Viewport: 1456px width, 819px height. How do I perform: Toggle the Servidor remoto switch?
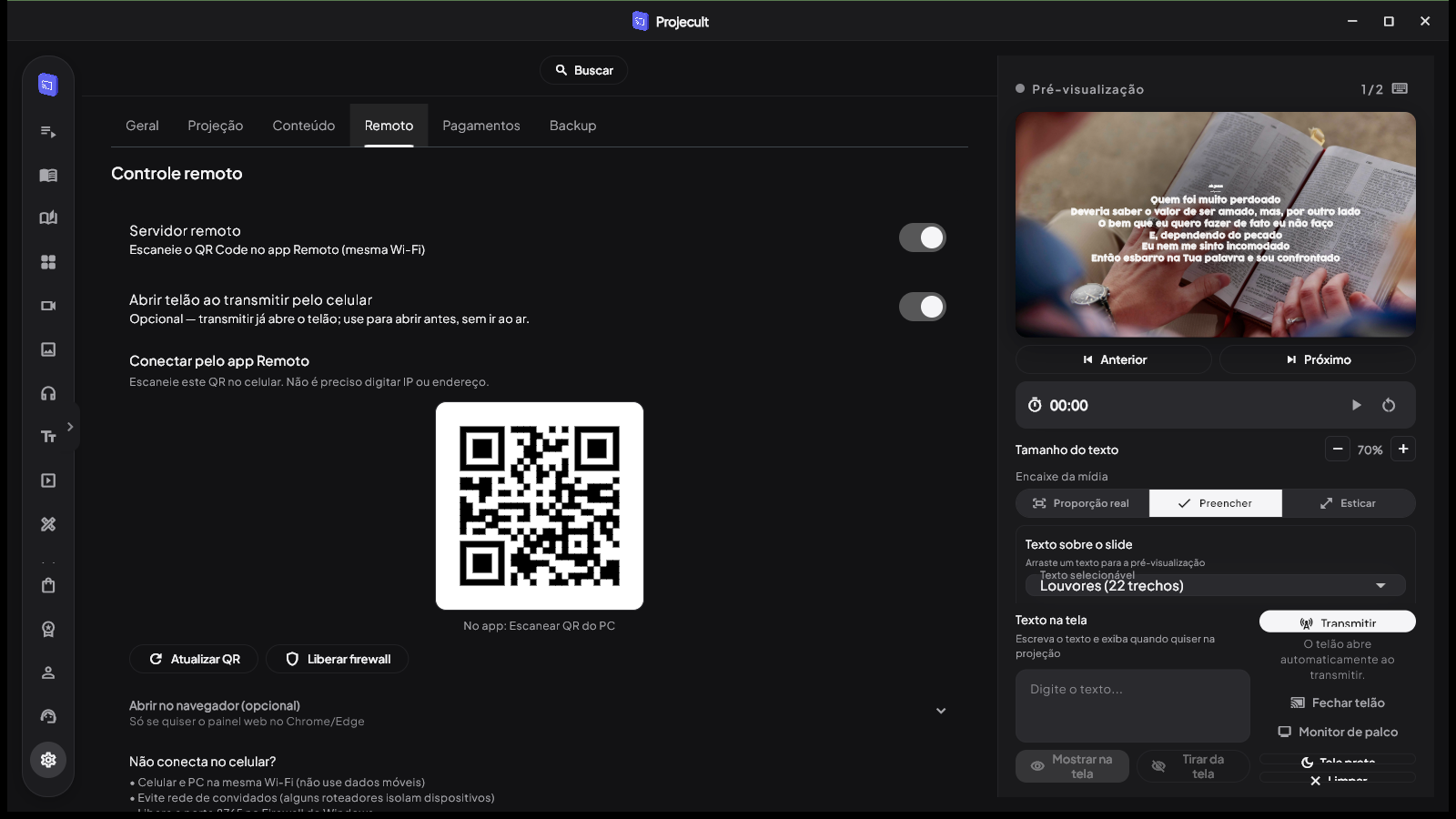[923, 238]
